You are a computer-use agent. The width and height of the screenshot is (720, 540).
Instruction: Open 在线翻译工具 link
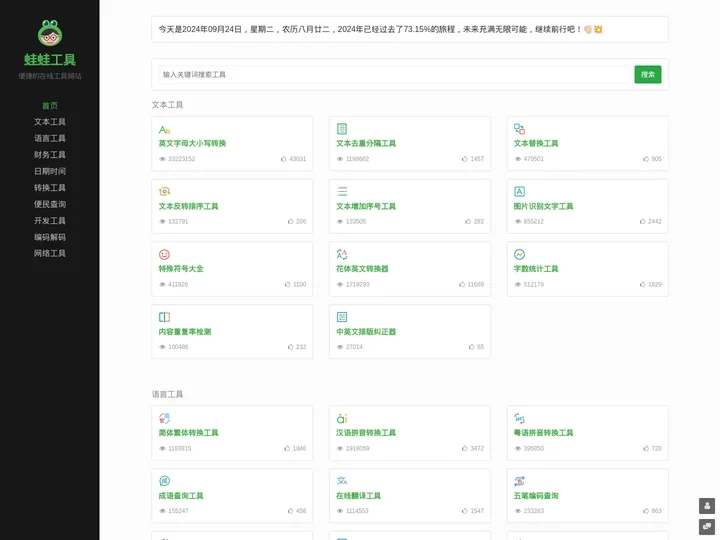coord(359,495)
